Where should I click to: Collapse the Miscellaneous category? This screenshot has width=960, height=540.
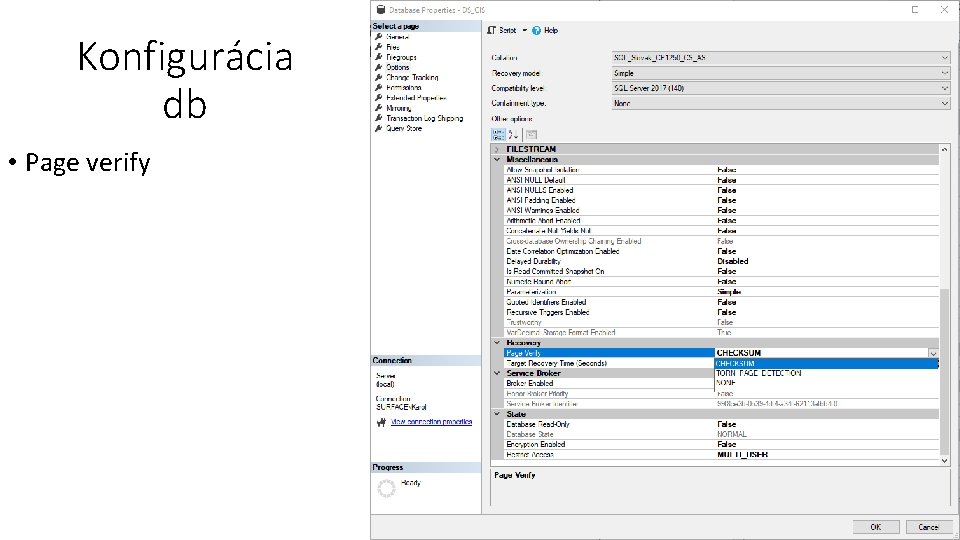click(497, 159)
